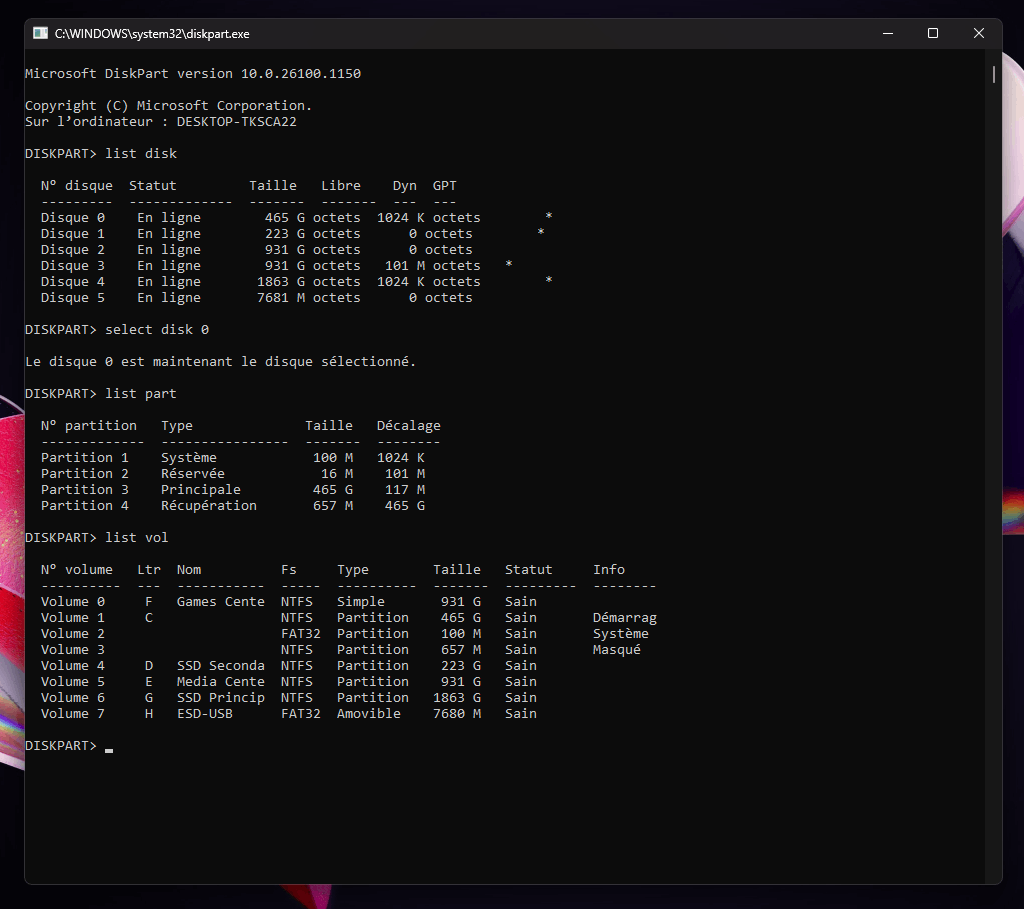Click the 'Principale' partition type
The image size is (1024, 909).
coord(200,490)
